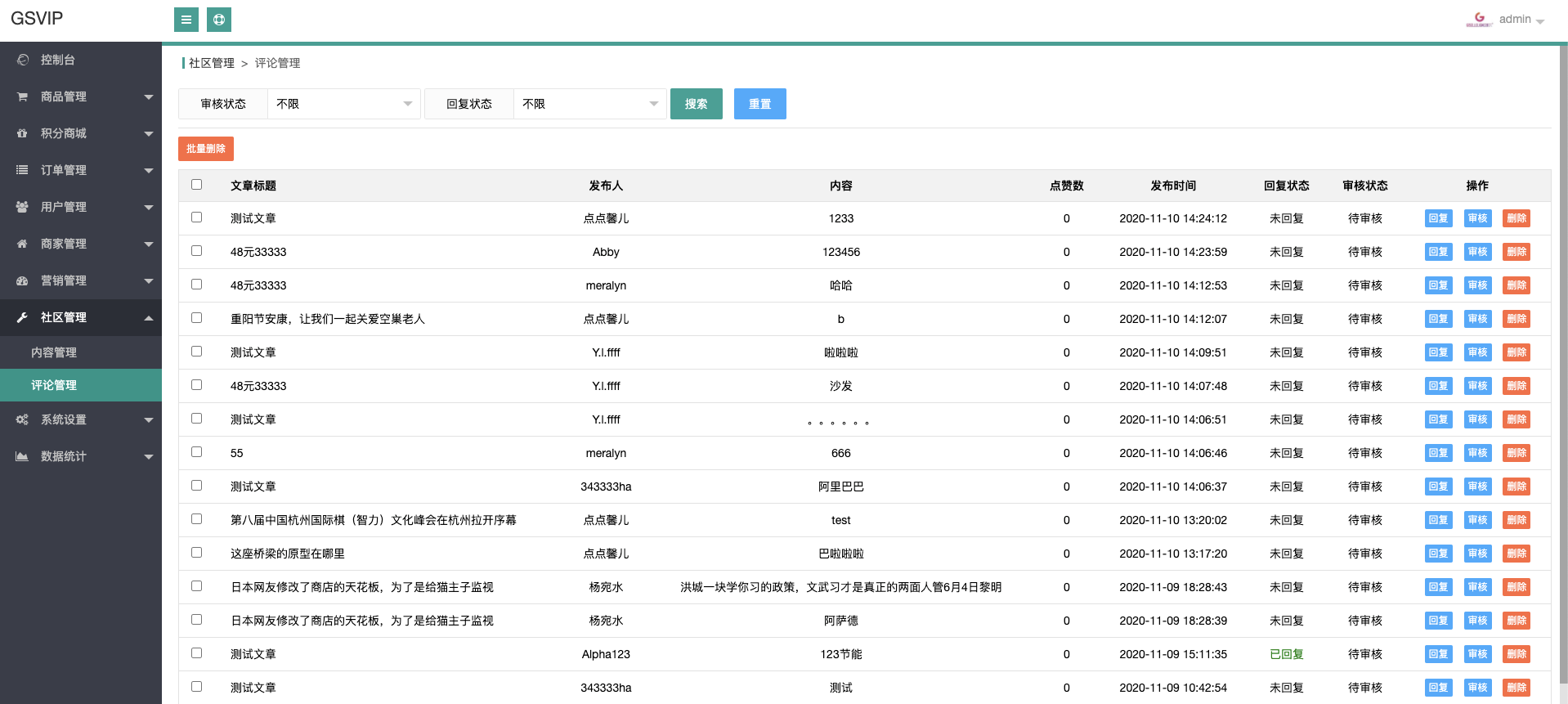Image resolution: width=1568 pixels, height=704 pixels.
Task: Expand the 用户管理 arrow in sidebar
Action: coord(149,207)
